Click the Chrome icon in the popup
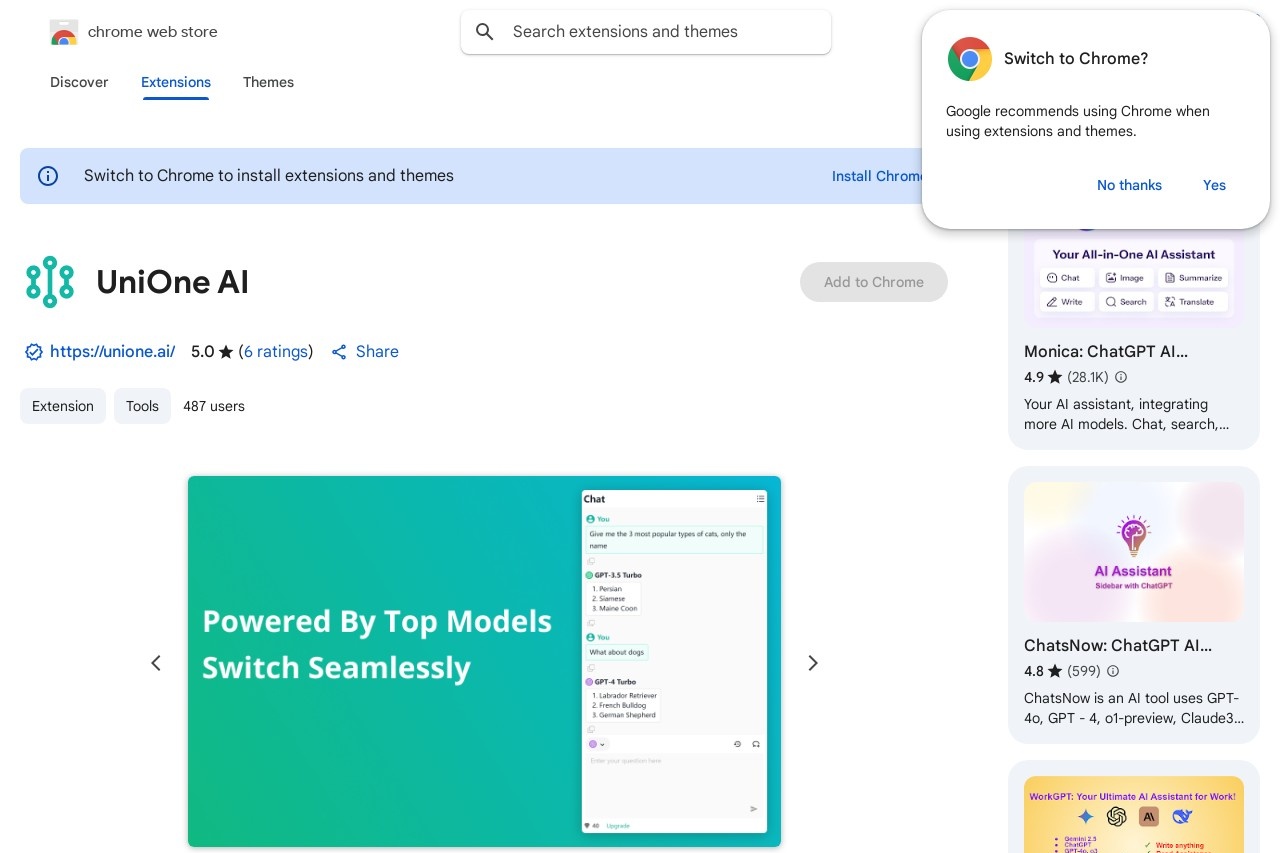 [x=970, y=59]
